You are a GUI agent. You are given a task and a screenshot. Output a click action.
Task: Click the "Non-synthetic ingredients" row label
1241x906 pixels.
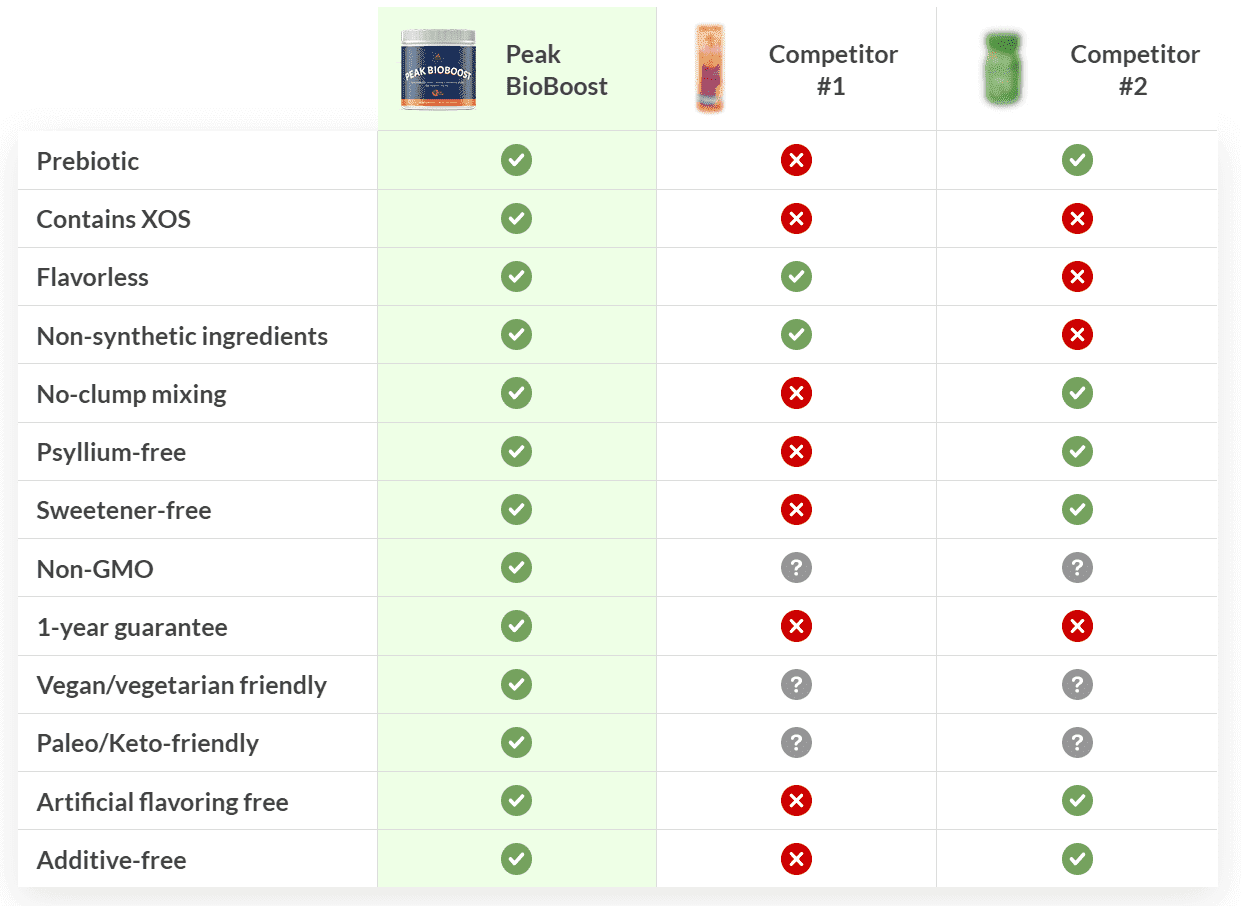point(182,336)
